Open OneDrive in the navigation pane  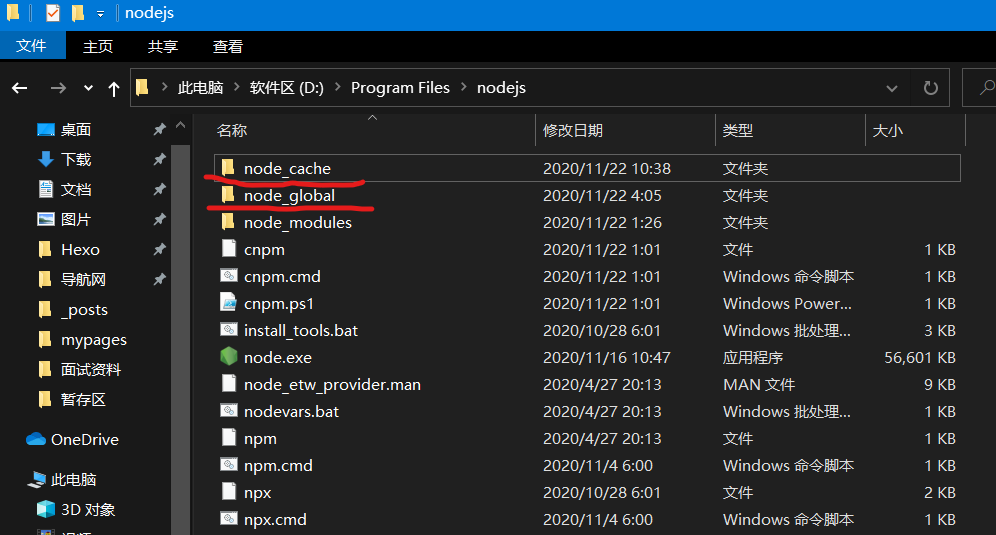pyautogui.click(x=84, y=439)
